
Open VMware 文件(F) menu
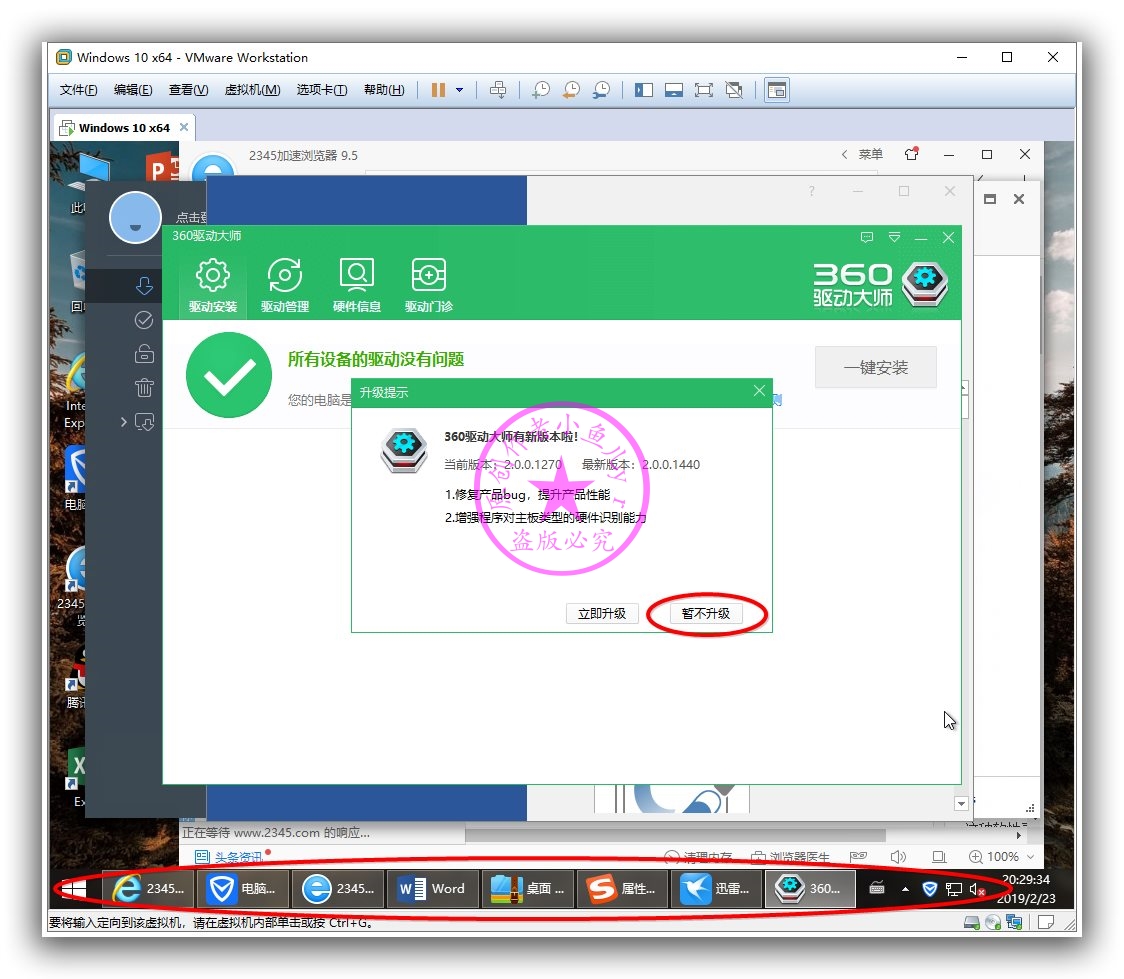[78, 90]
